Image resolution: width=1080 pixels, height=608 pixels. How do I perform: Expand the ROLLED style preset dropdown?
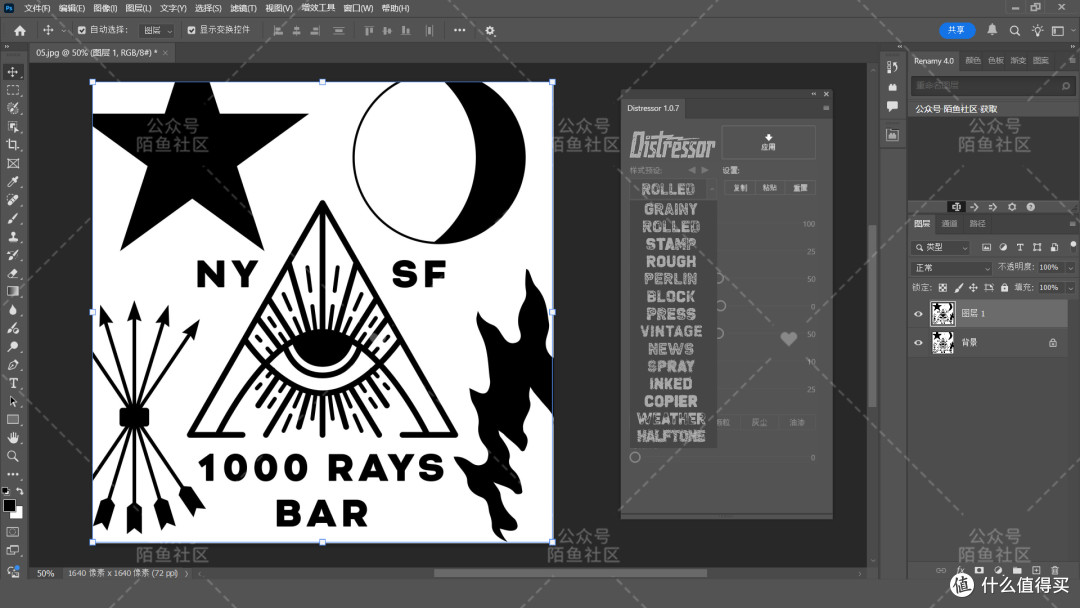[674, 189]
